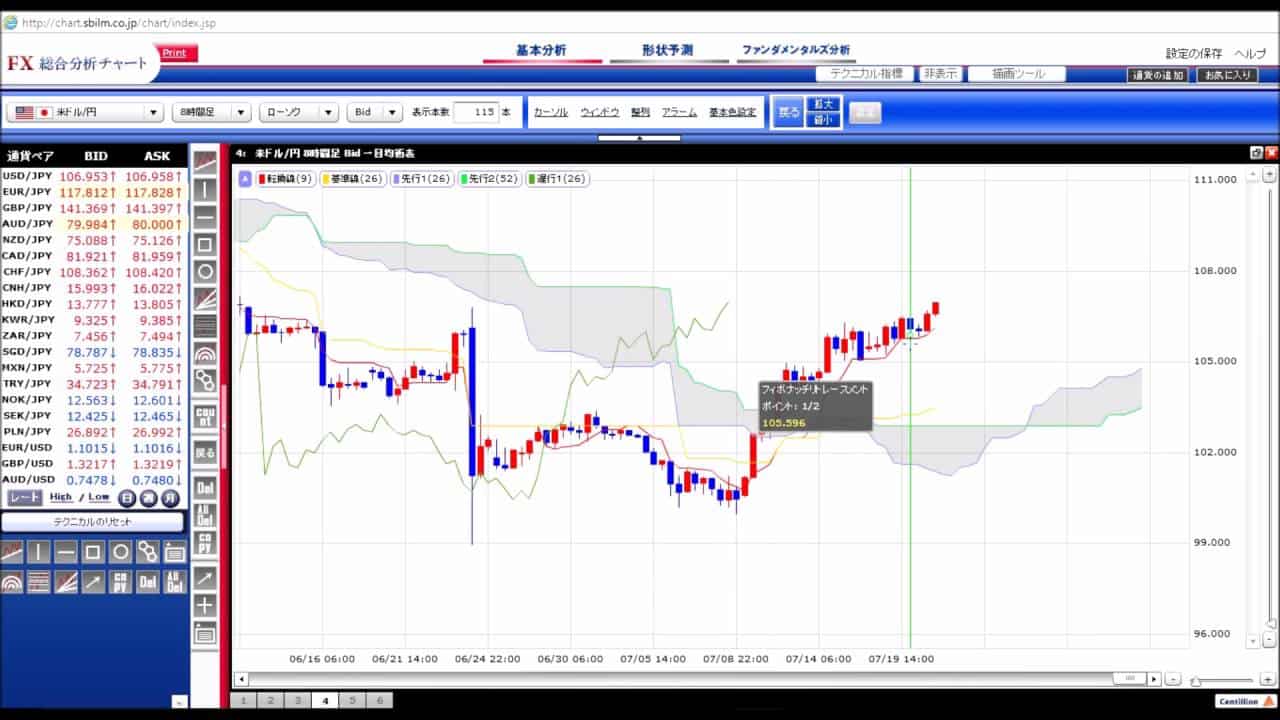Viewport: 1280px width, 720px height.
Task: Click the 通貨の追加 button
Action: [x=1157, y=75]
